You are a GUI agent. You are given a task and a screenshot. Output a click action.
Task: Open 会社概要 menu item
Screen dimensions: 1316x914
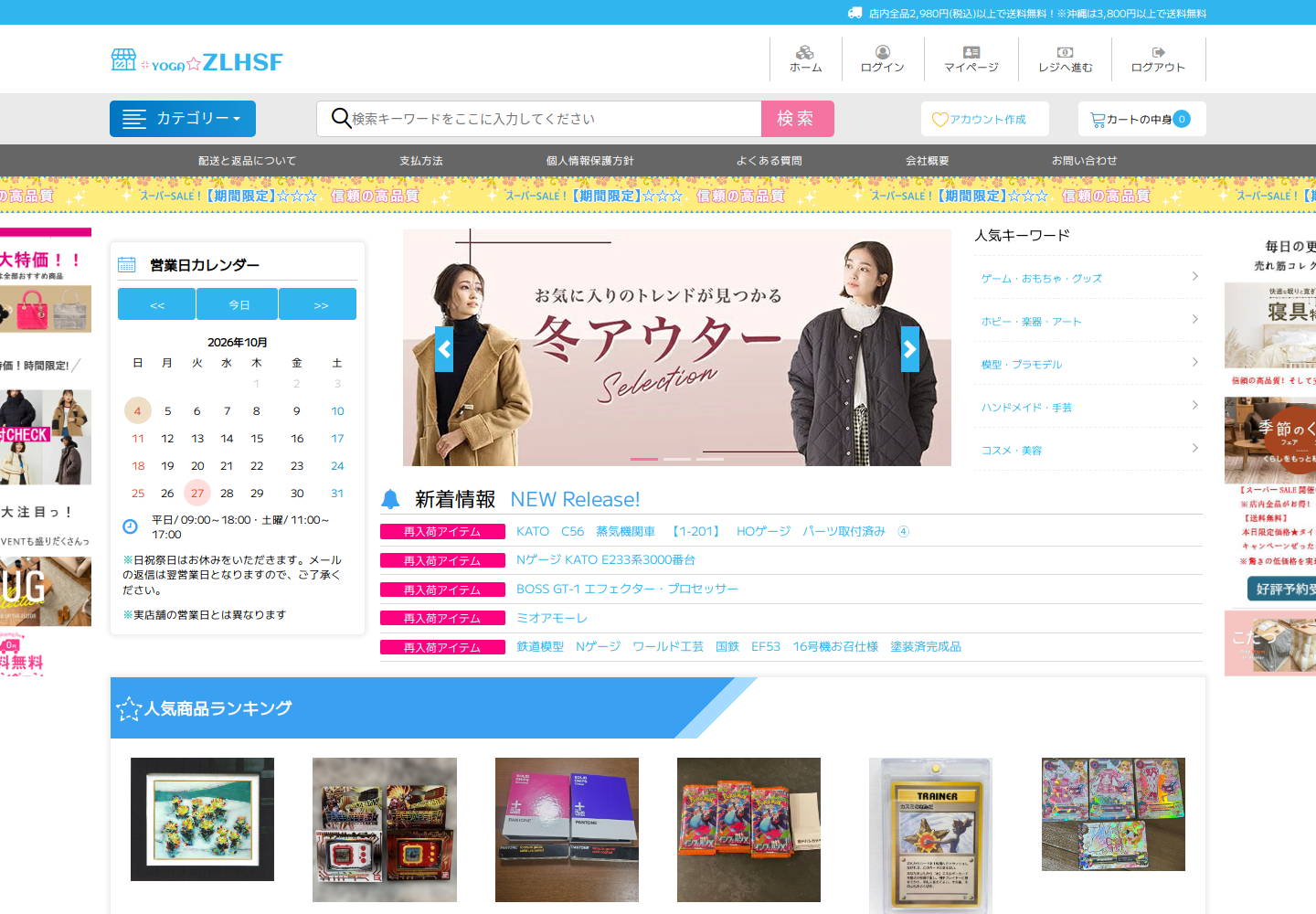coord(928,161)
